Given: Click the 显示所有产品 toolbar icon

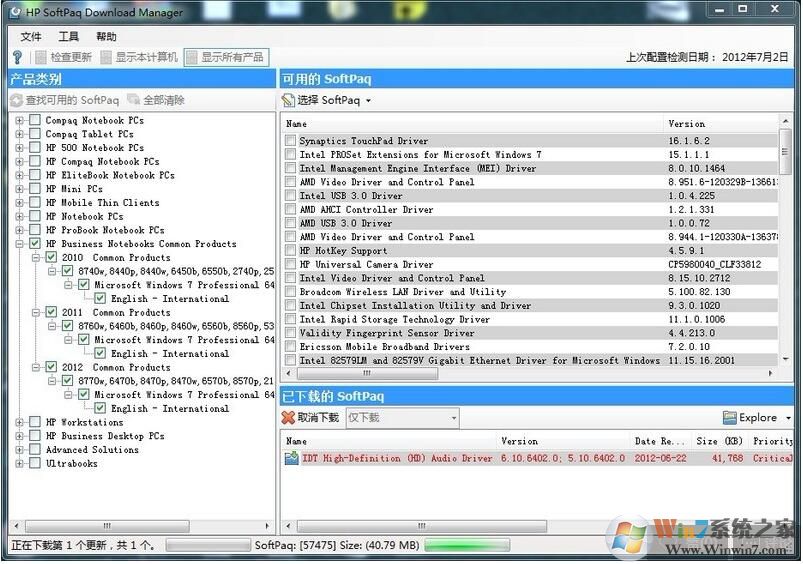Looking at the screenshot, I should coord(192,57).
